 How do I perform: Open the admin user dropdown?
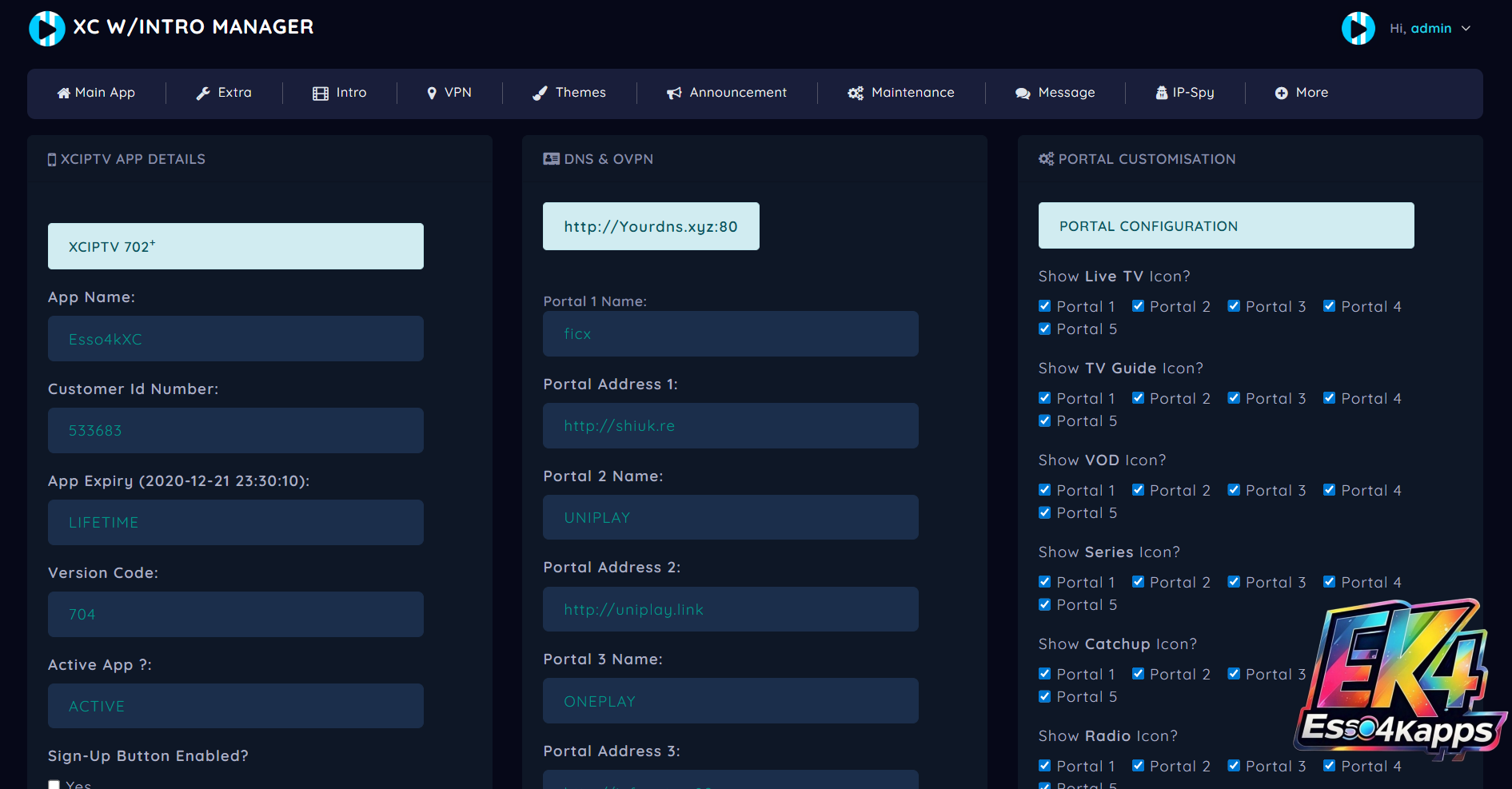click(1430, 29)
